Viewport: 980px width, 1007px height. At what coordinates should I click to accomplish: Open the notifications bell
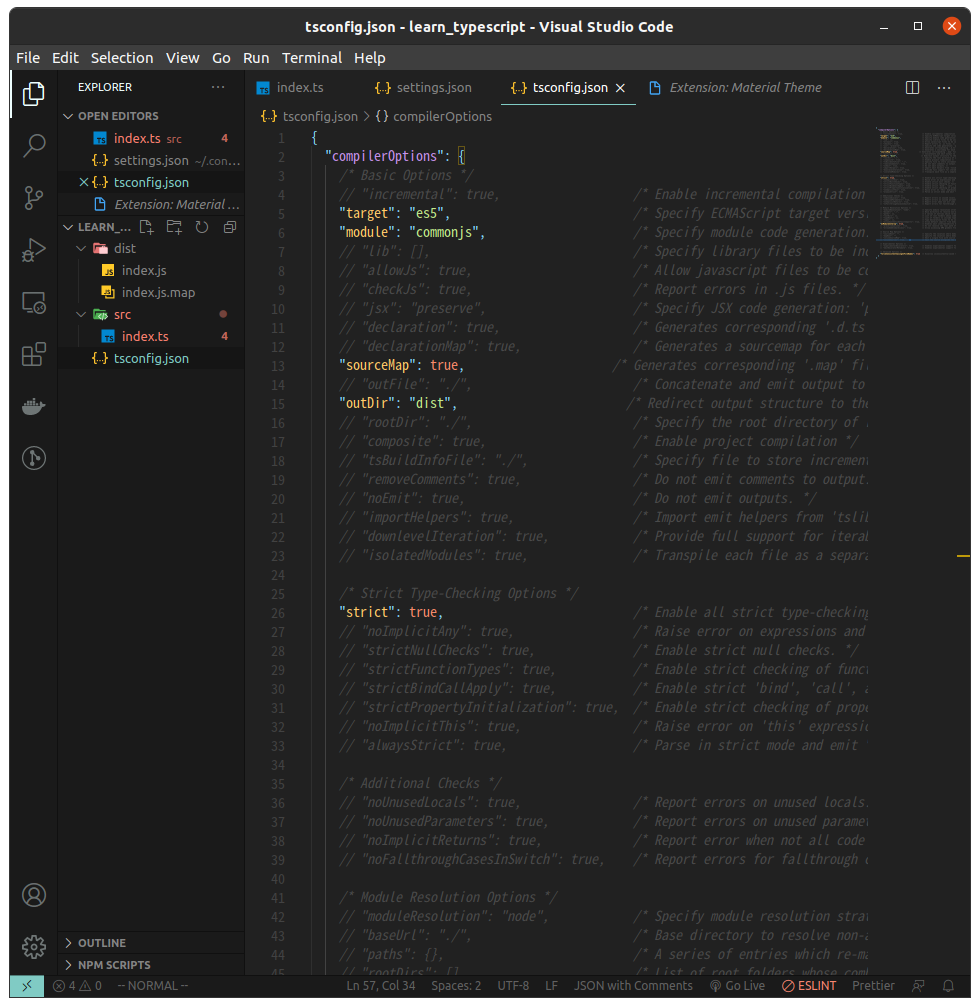[x=948, y=986]
